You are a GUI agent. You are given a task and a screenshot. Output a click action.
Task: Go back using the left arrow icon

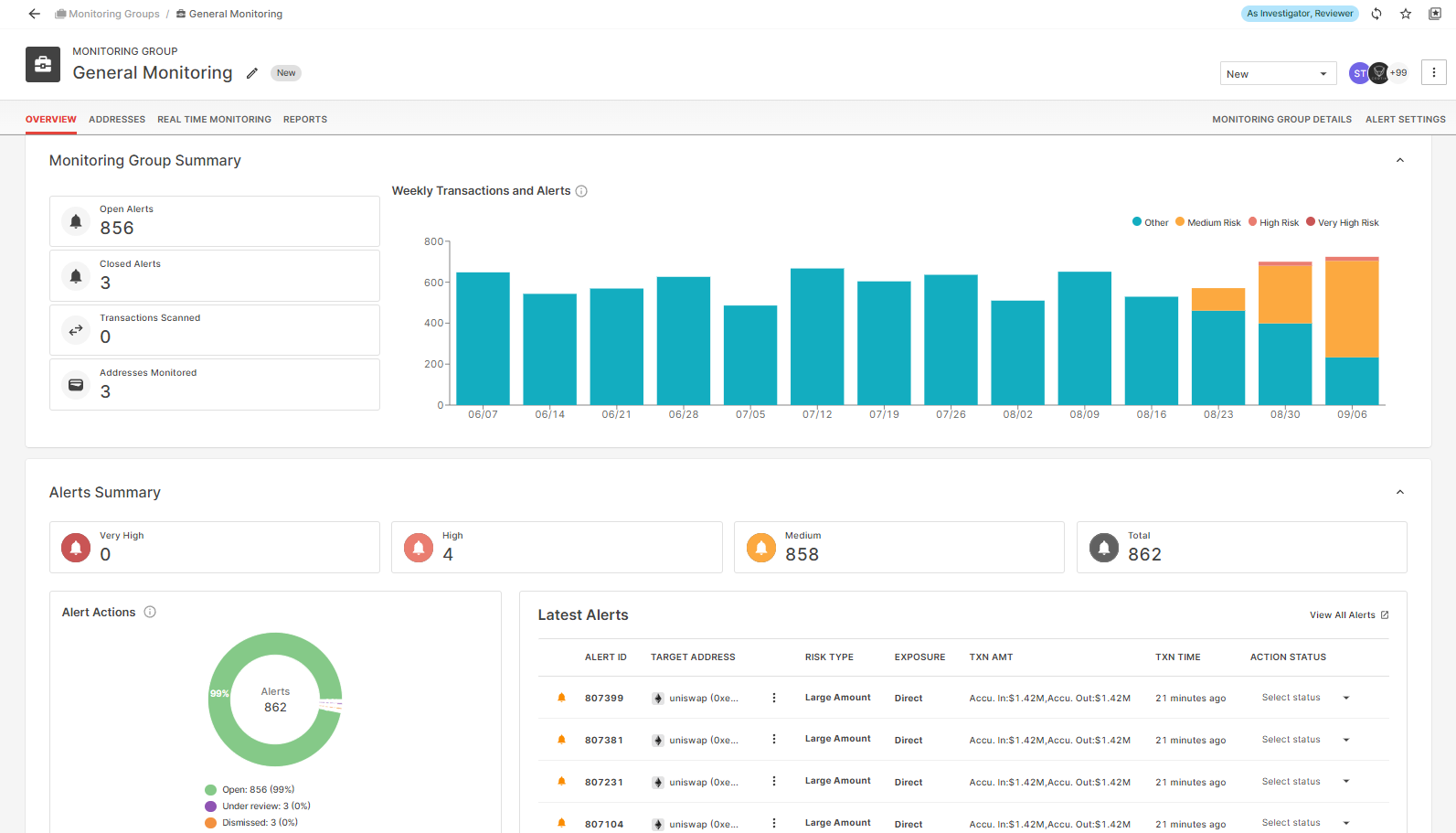click(x=35, y=14)
